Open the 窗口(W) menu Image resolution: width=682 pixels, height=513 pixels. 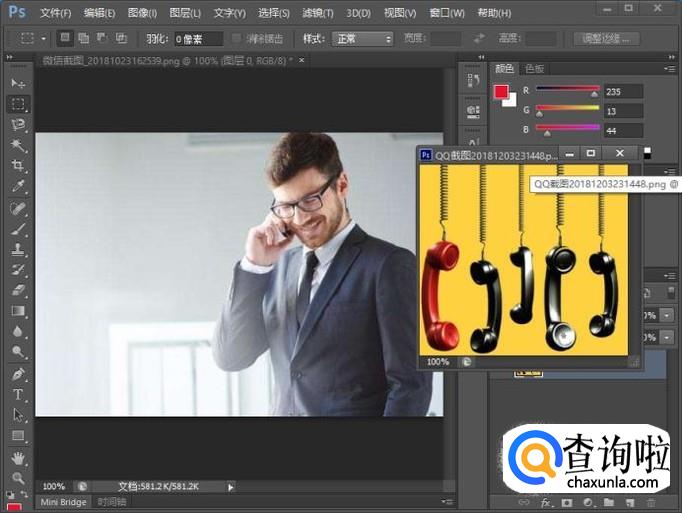(x=447, y=13)
